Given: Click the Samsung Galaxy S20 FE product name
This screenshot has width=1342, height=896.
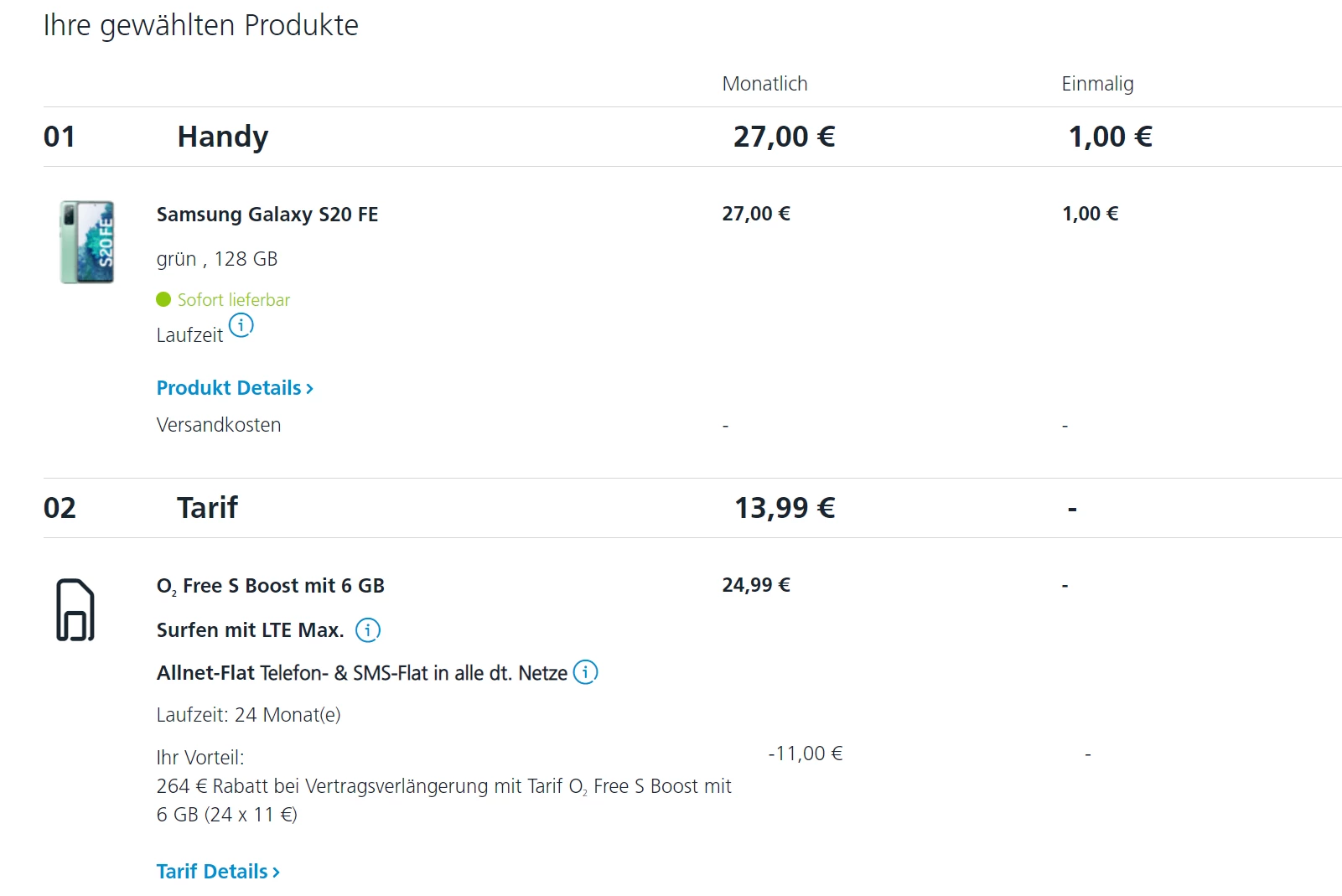Looking at the screenshot, I should tap(267, 215).
